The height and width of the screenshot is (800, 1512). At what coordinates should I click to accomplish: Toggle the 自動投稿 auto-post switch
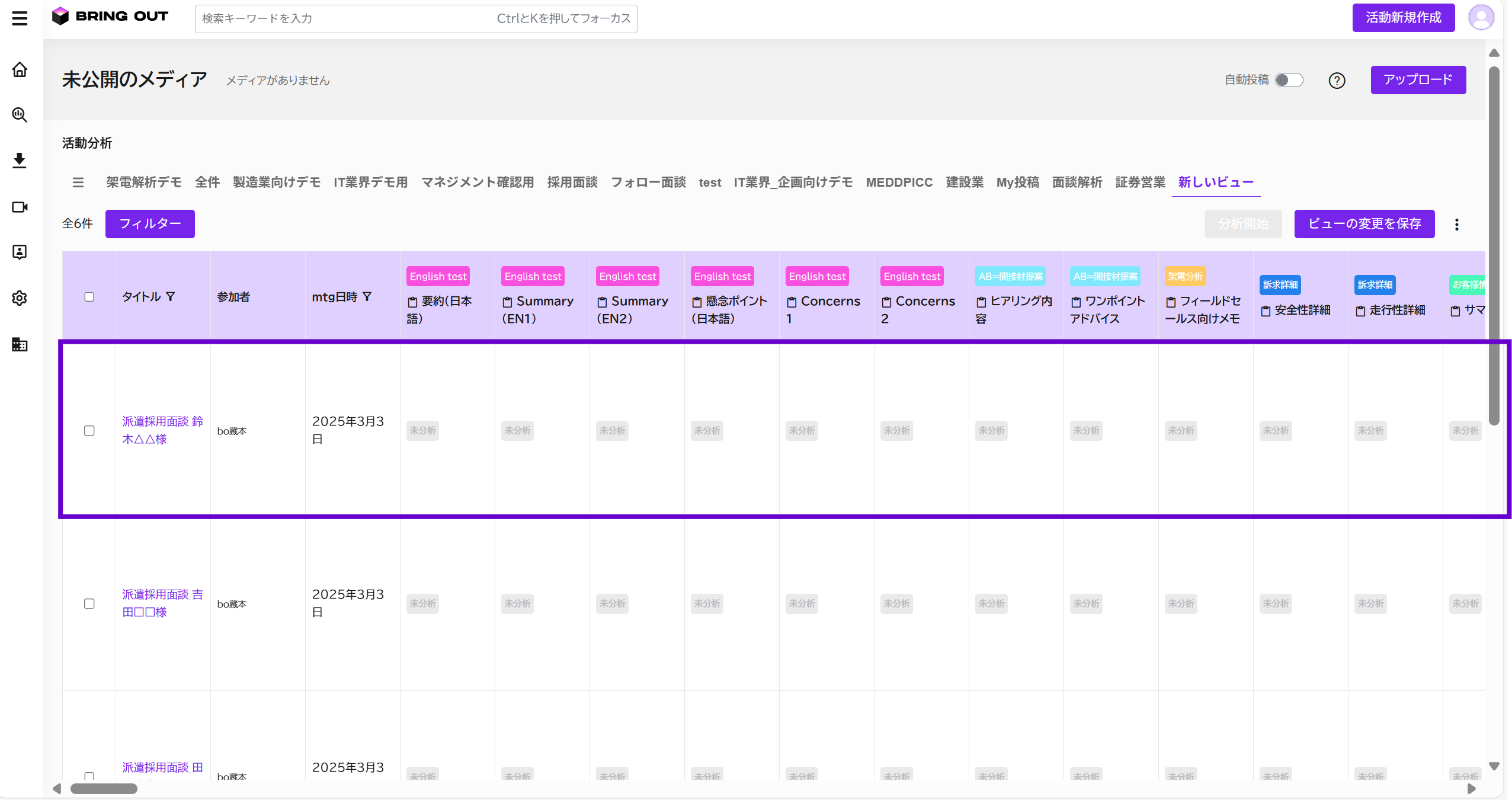1289,80
